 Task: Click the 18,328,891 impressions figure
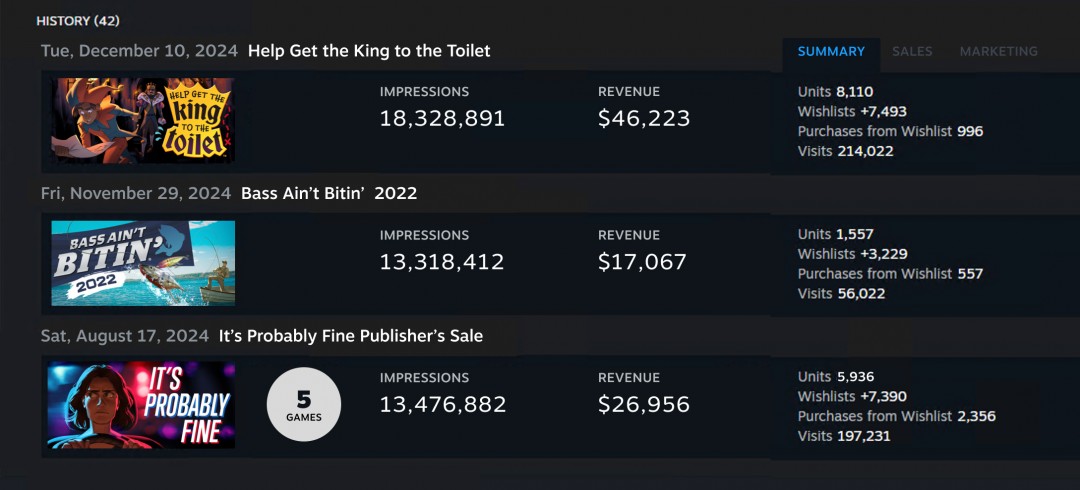442,119
